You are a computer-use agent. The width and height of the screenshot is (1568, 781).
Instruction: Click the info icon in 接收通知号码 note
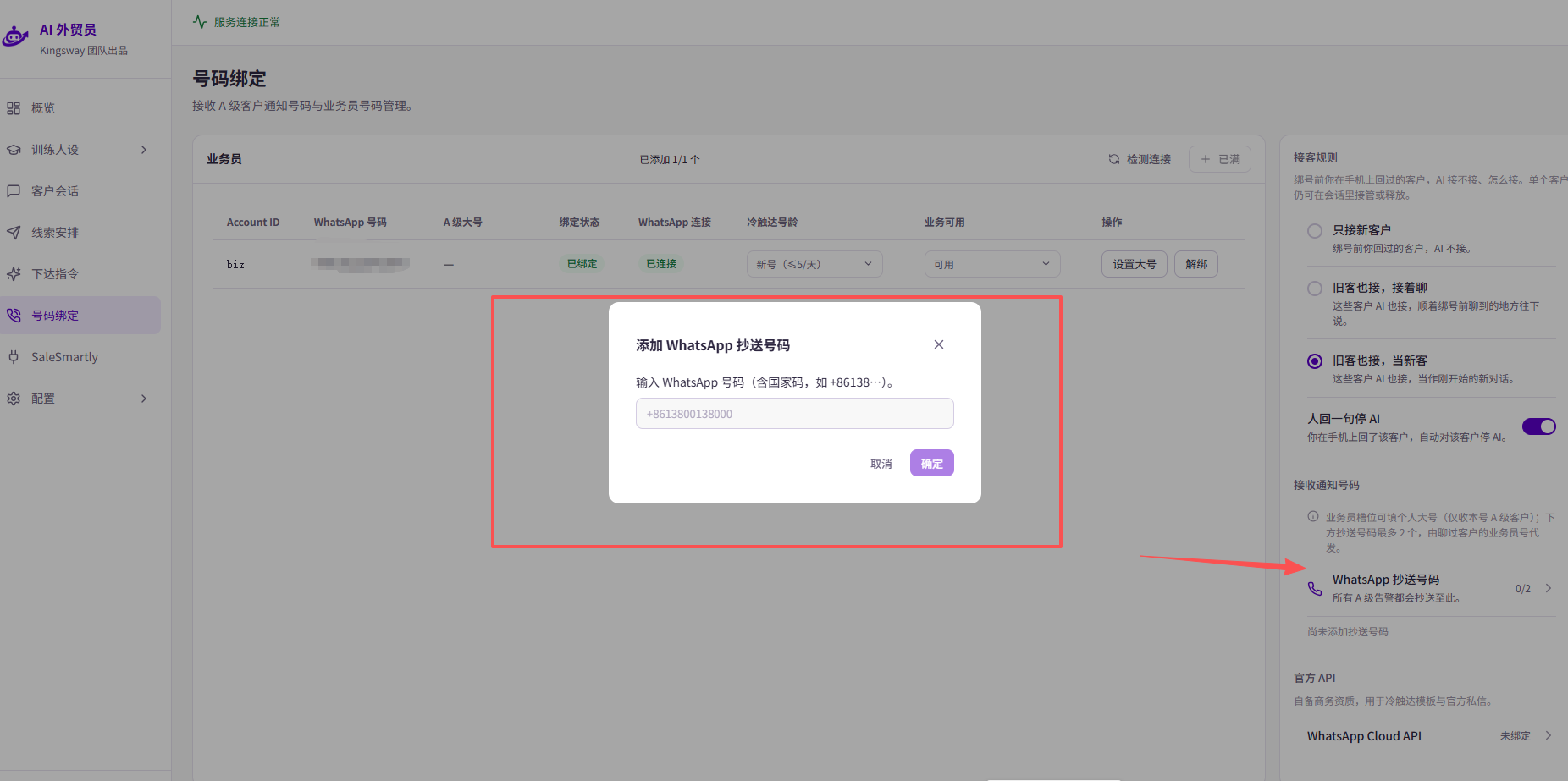(1313, 516)
